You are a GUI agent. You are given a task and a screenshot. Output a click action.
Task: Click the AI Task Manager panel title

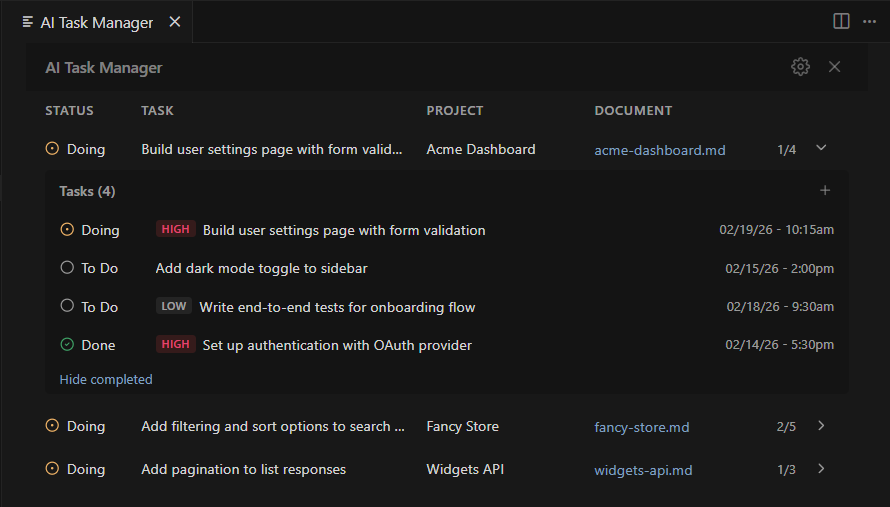tap(104, 68)
